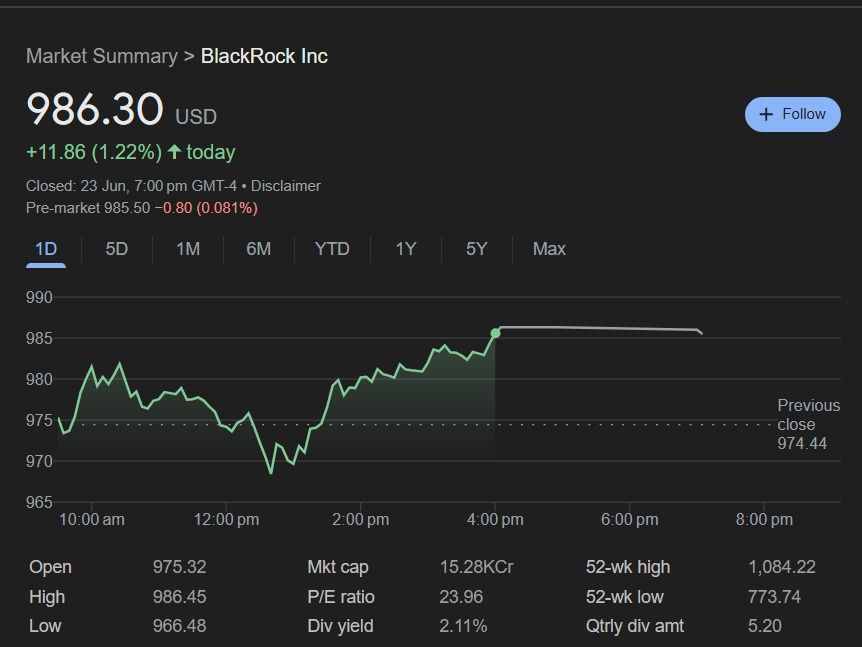Click the 10:00 am time axis label
Image resolution: width=862 pixels, height=647 pixels.
pyautogui.click(x=91, y=519)
